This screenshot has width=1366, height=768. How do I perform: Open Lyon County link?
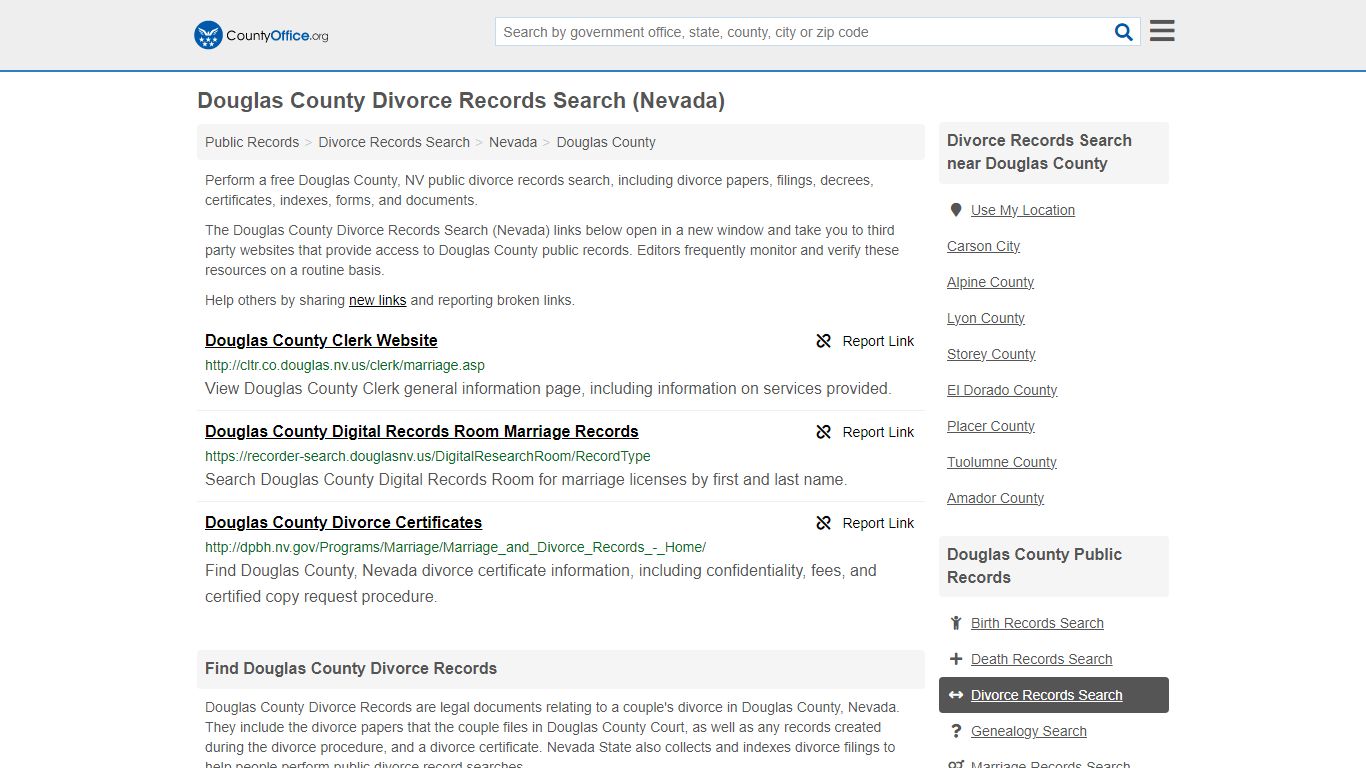point(986,318)
